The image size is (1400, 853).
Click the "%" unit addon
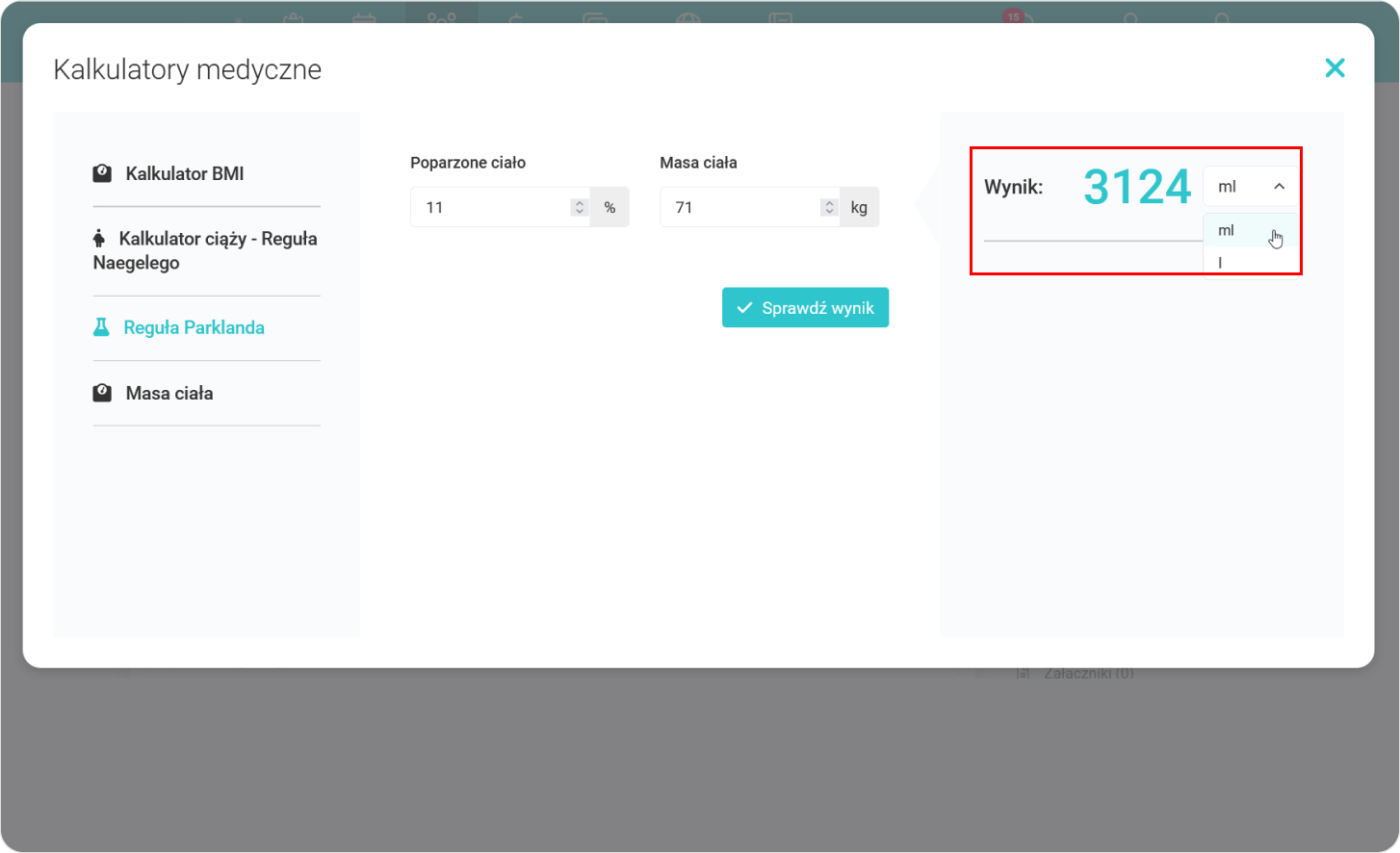tap(609, 207)
